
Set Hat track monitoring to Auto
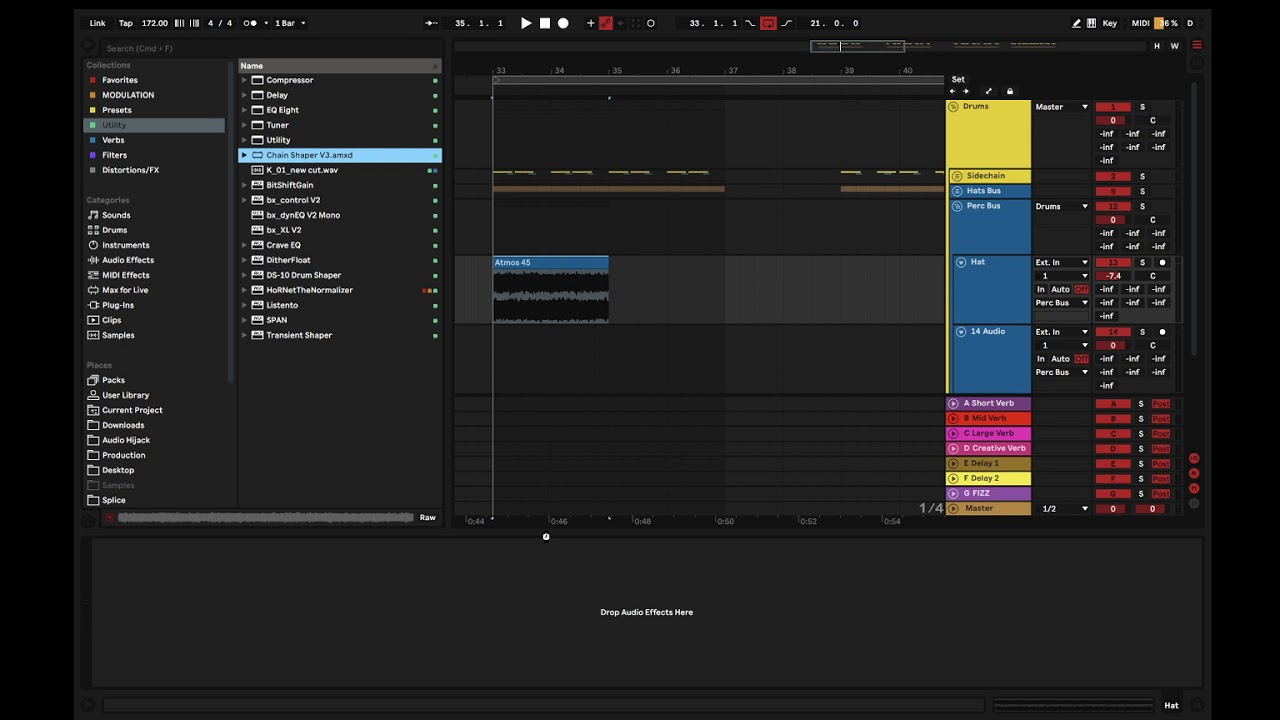(1060, 289)
